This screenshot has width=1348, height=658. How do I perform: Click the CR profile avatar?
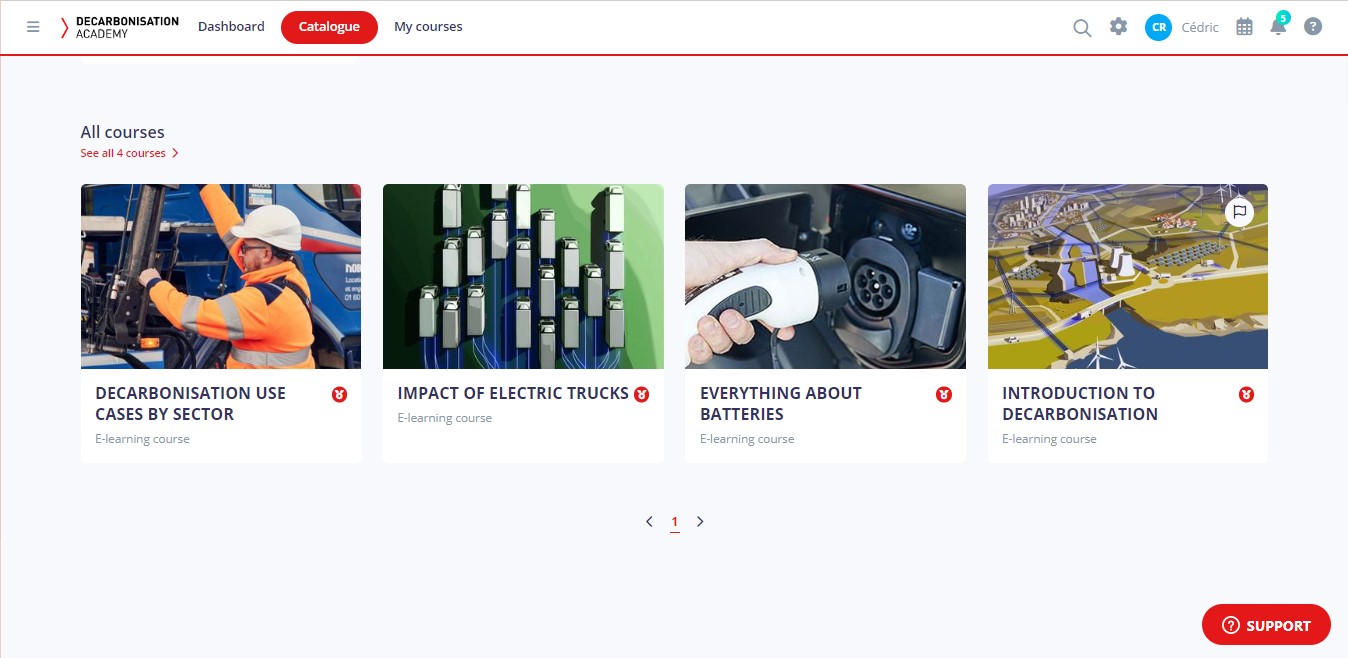[x=1158, y=27]
